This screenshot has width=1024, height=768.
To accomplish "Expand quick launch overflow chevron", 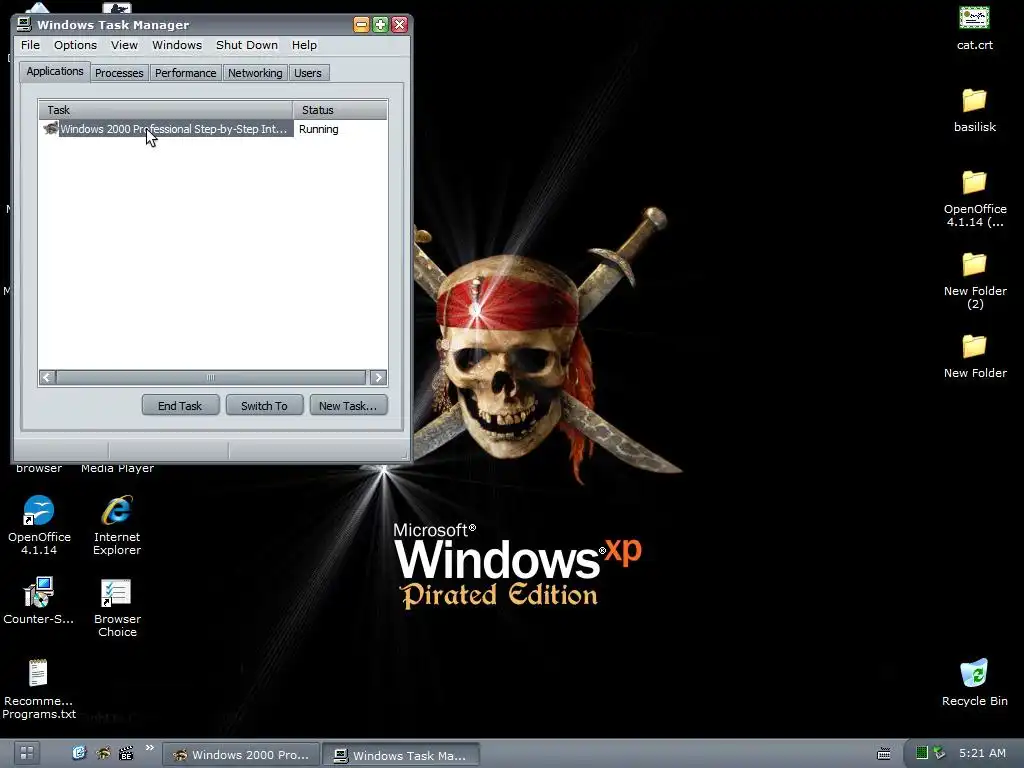I will coord(150,748).
